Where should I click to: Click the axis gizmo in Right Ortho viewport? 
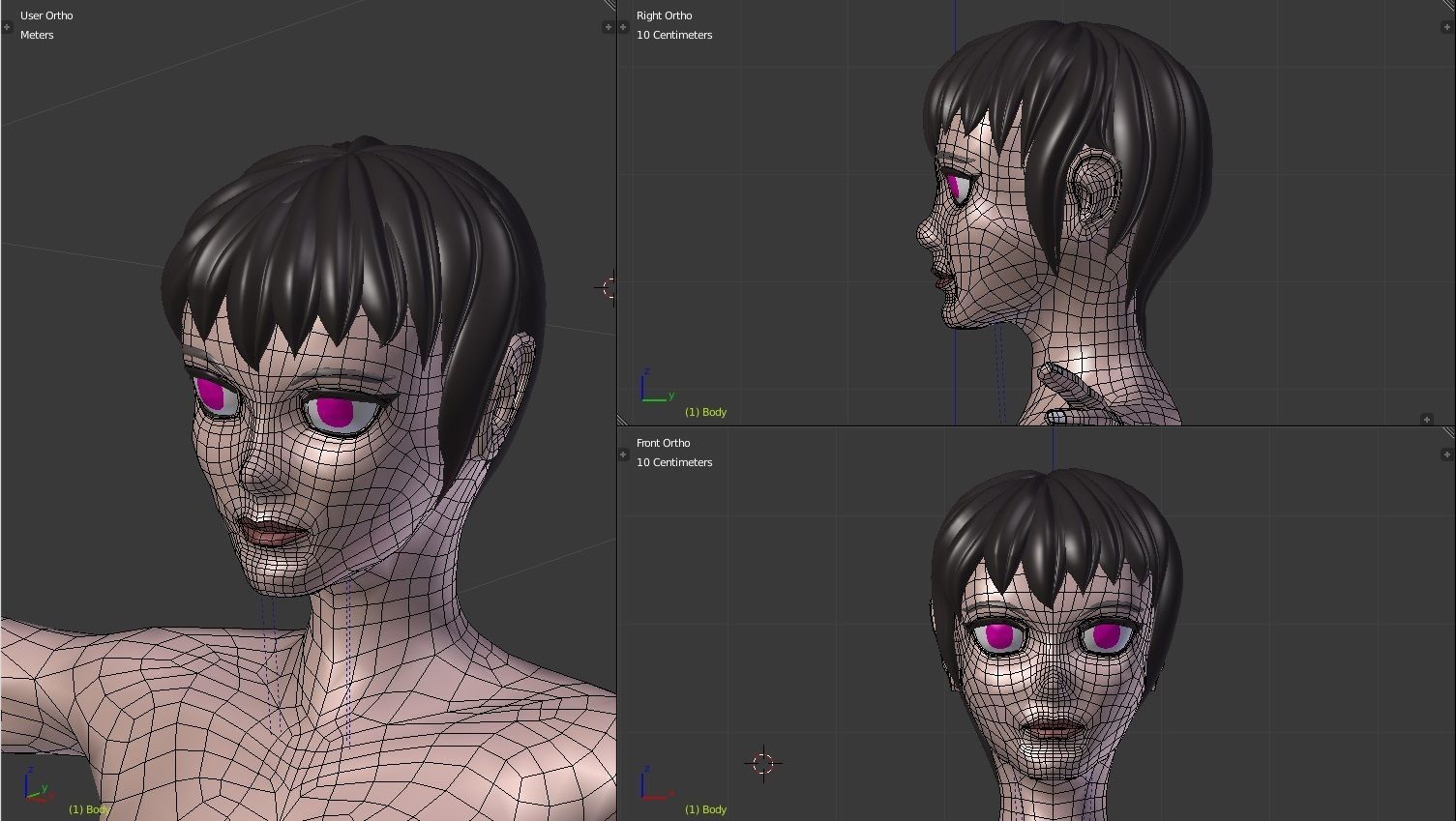tap(656, 386)
